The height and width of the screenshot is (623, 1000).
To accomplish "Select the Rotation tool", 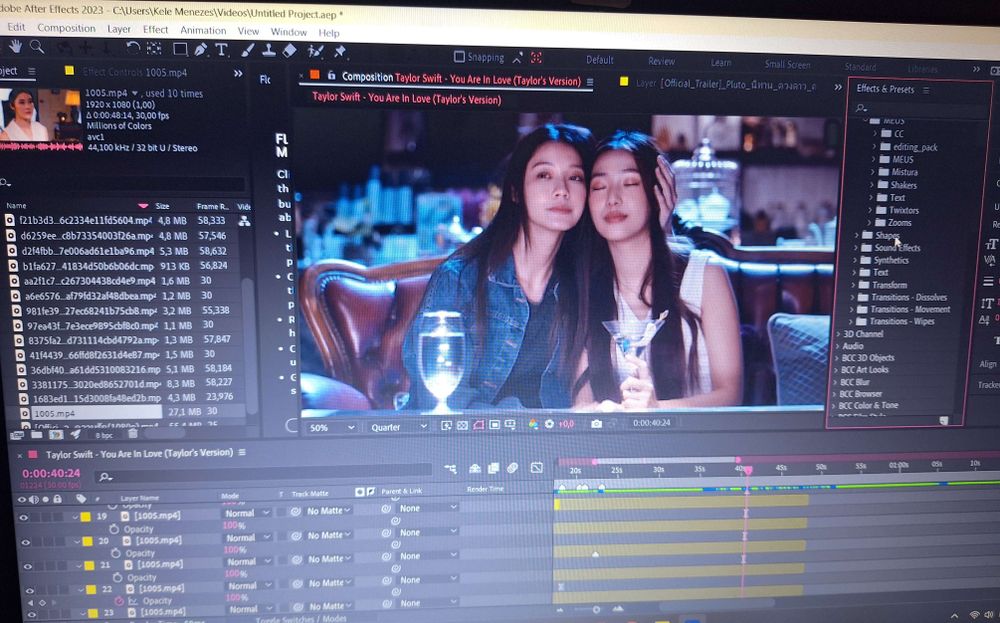I will pos(133,48).
